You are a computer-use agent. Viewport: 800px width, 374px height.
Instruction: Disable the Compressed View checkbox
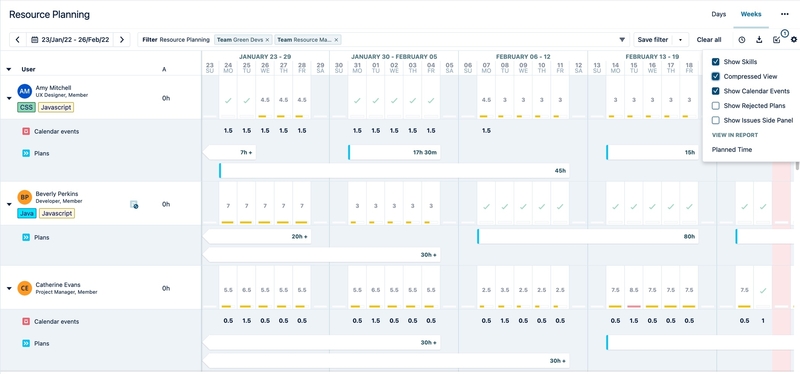point(716,77)
